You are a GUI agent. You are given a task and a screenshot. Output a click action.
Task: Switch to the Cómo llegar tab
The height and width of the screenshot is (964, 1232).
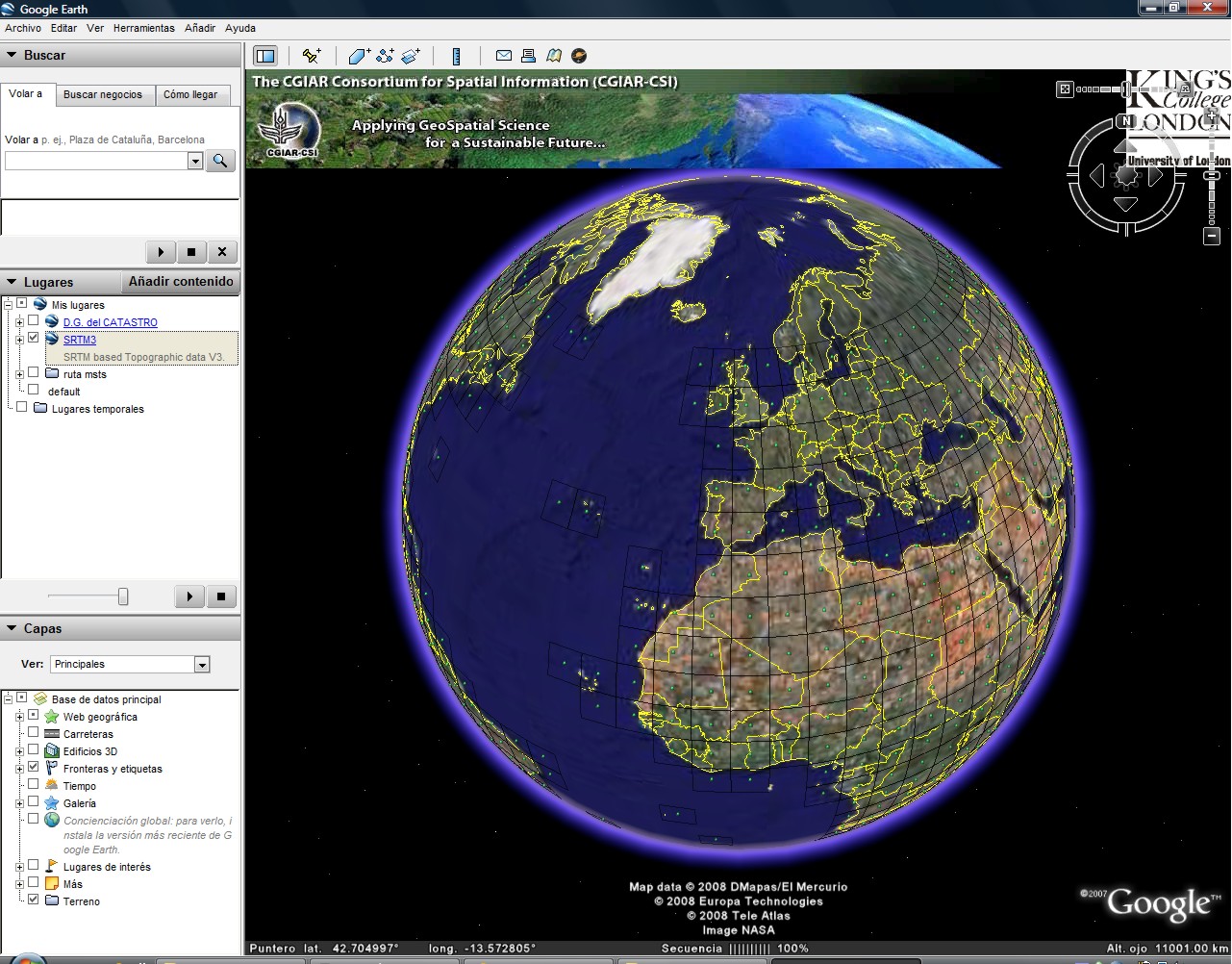click(190, 94)
